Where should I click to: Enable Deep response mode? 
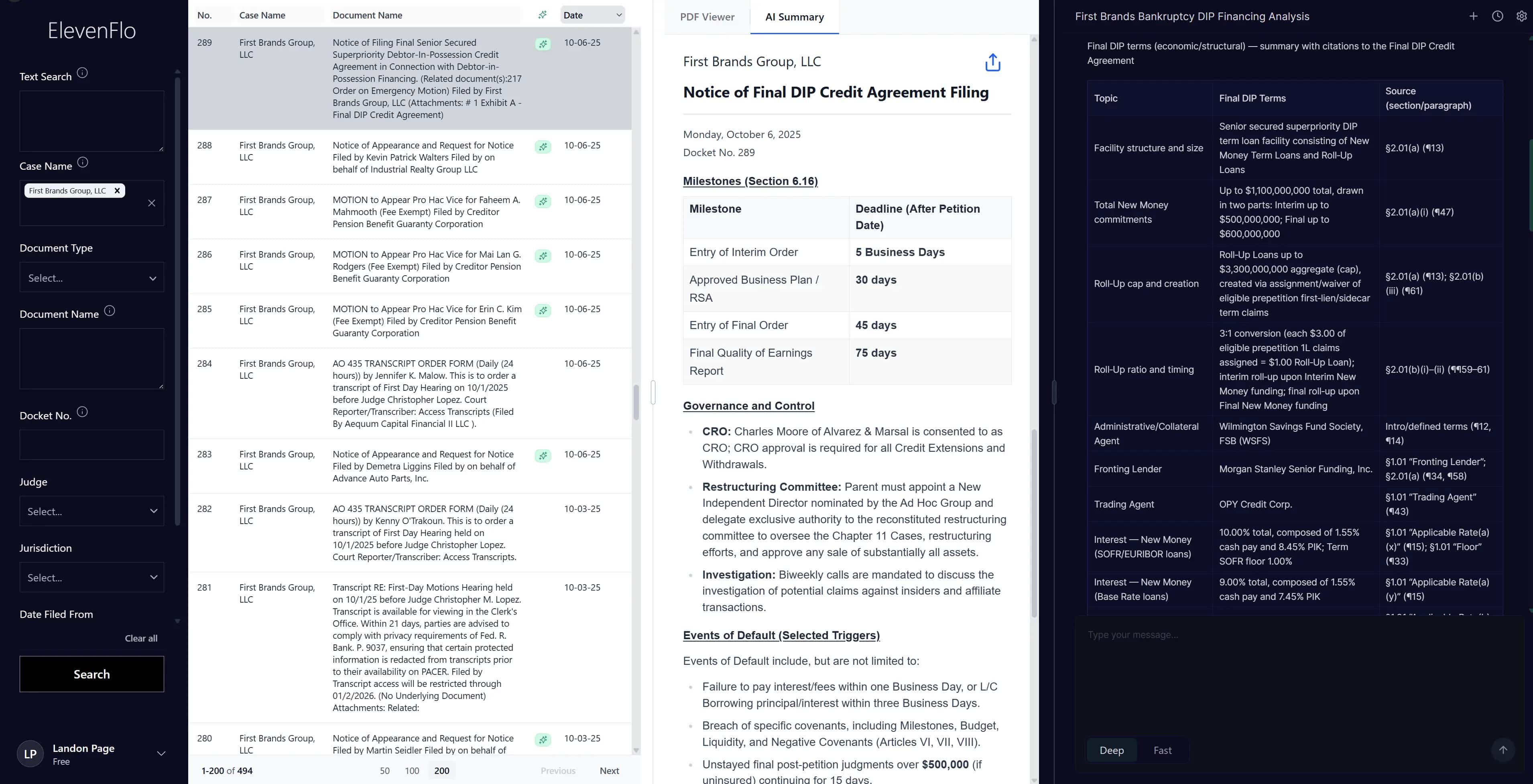pos(1111,750)
